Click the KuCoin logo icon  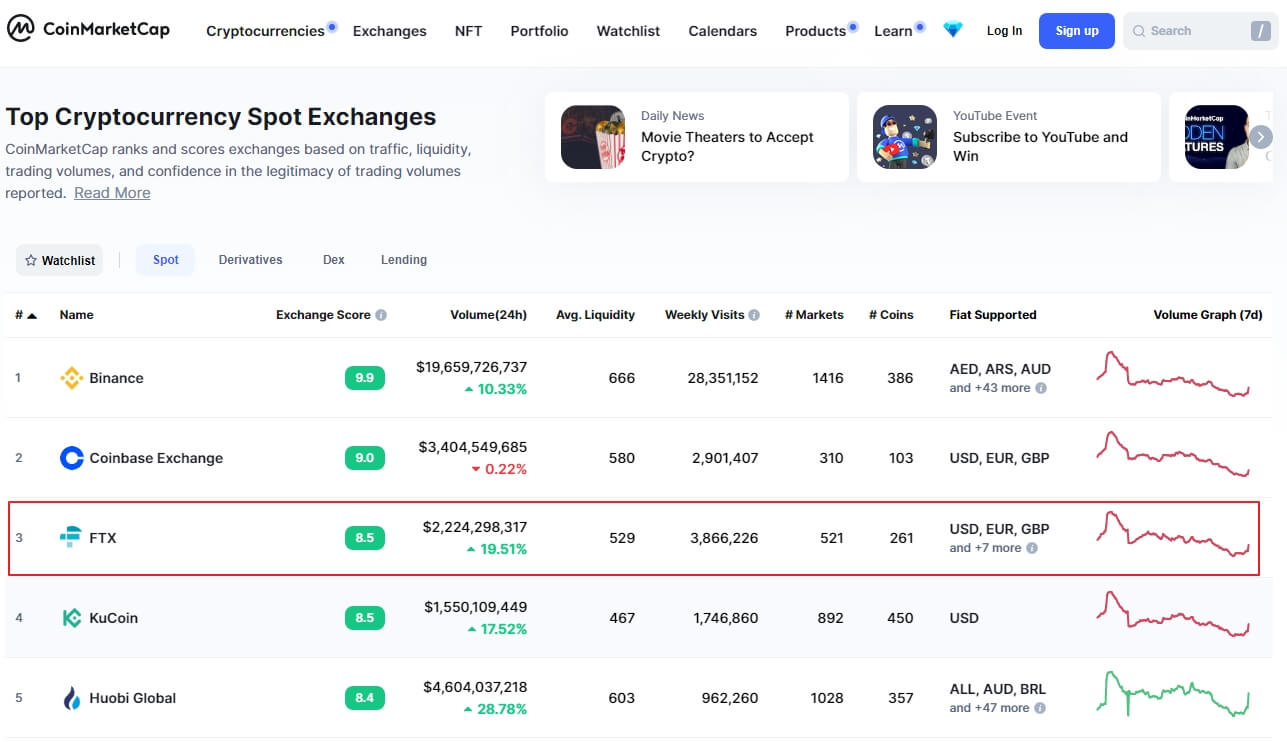point(71,618)
